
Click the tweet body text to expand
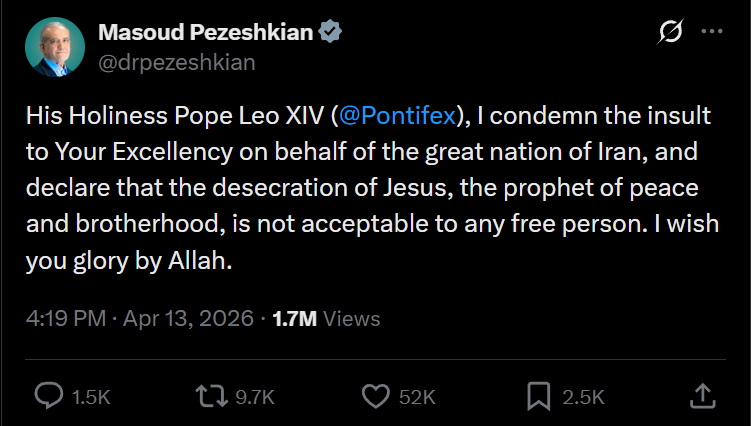(370, 188)
